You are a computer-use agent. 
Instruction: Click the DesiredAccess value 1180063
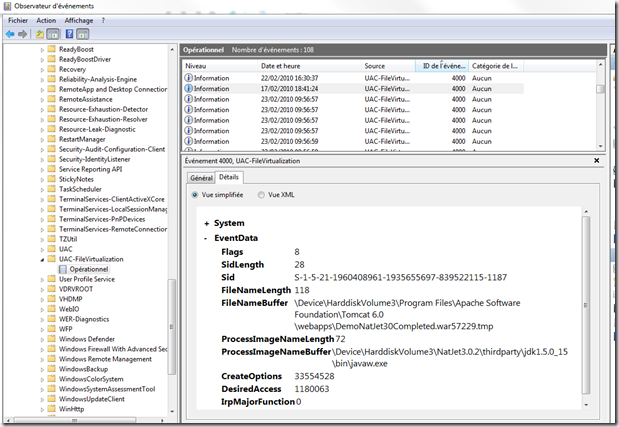point(311,389)
